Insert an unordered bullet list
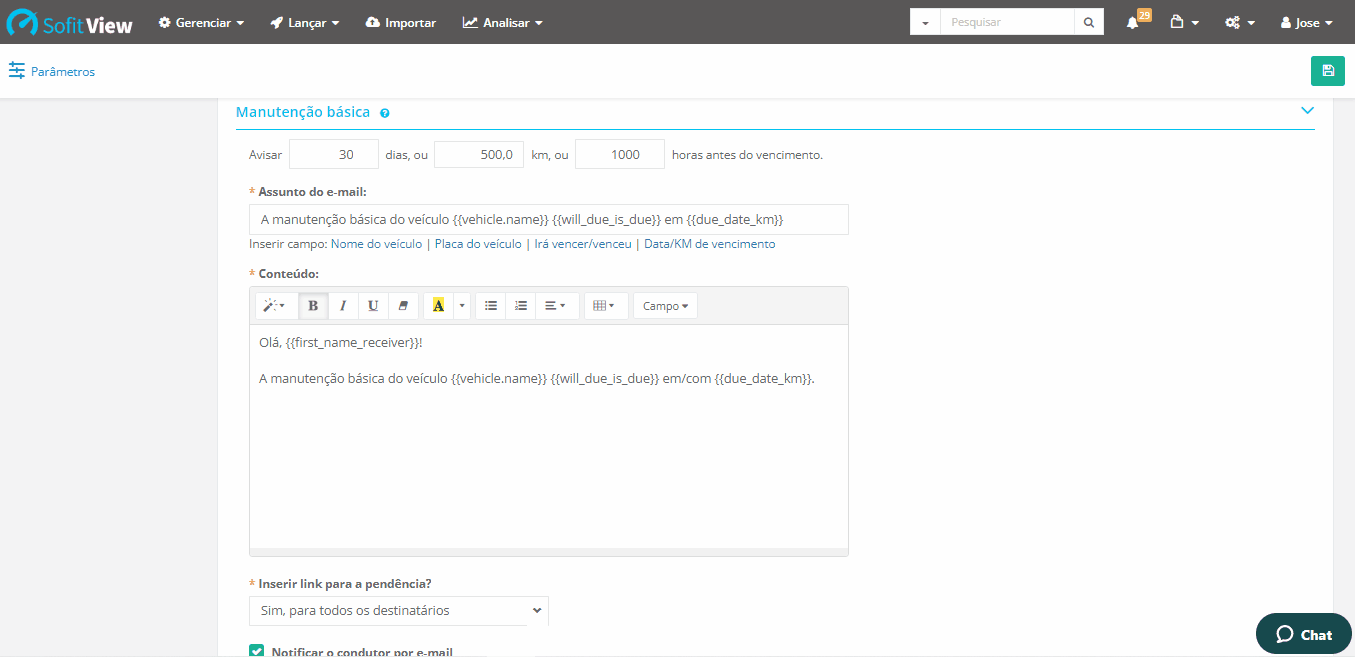This screenshot has height=657, width=1355. coord(491,306)
